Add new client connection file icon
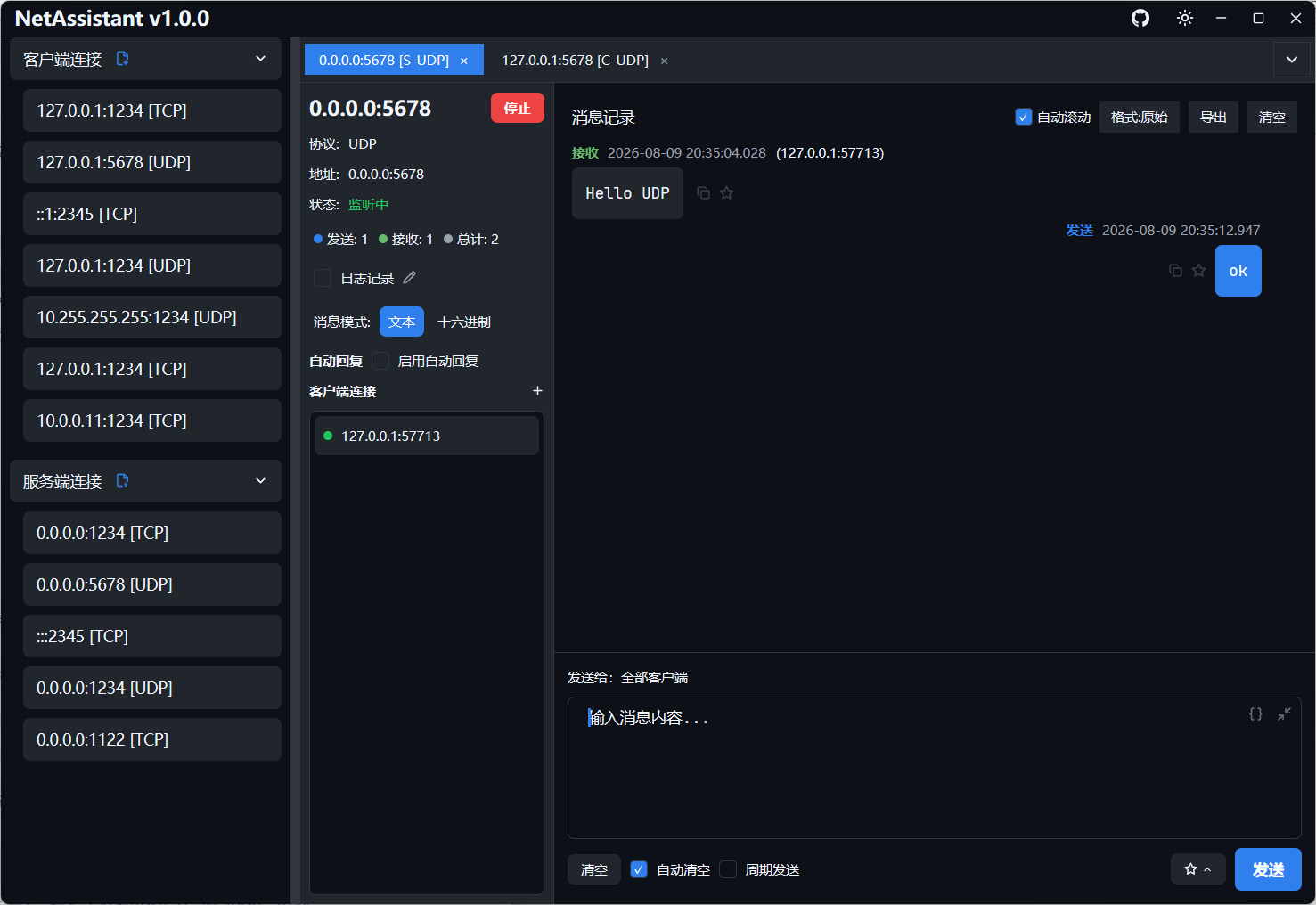 point(123,59)
